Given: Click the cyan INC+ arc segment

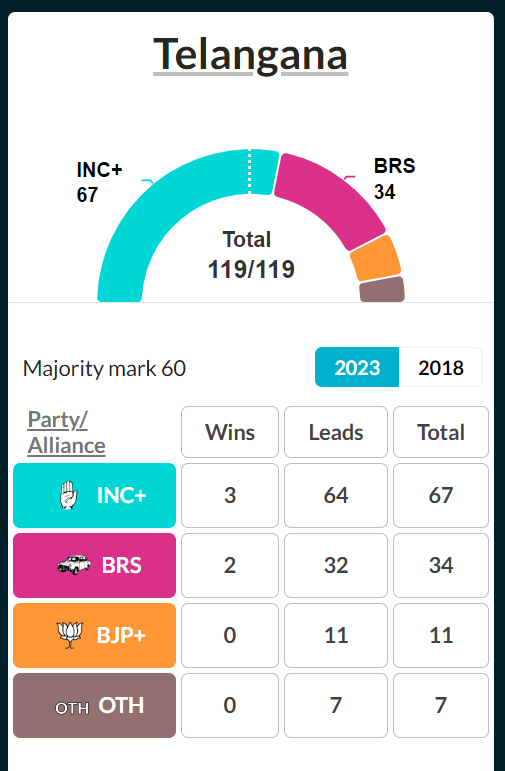Looking at the screenshot, I should pos(148,207).
